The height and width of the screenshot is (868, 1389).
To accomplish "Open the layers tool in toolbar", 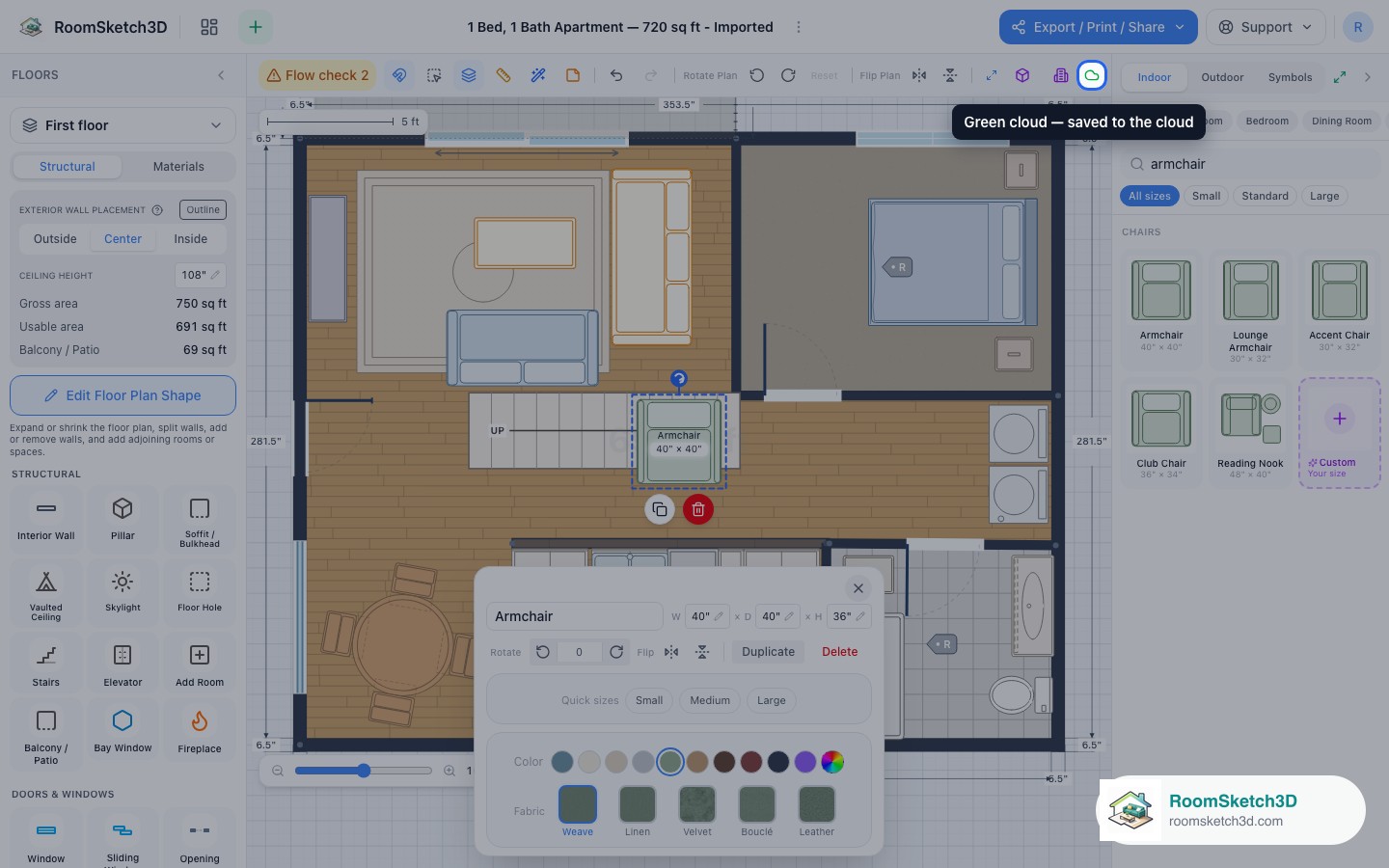I will [x=469, y=75].
